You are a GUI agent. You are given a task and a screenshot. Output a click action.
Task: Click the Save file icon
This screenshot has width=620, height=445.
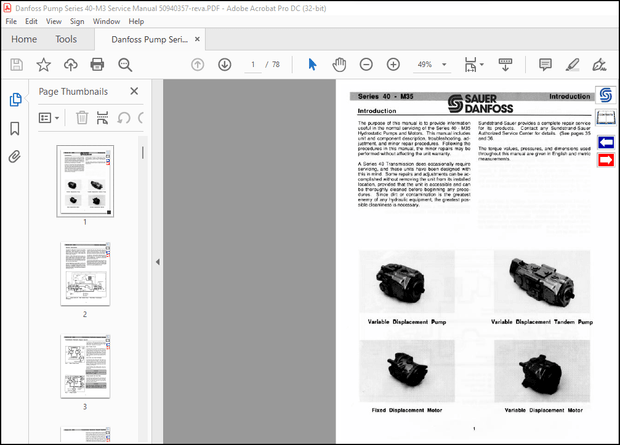(x=16, y=64)
